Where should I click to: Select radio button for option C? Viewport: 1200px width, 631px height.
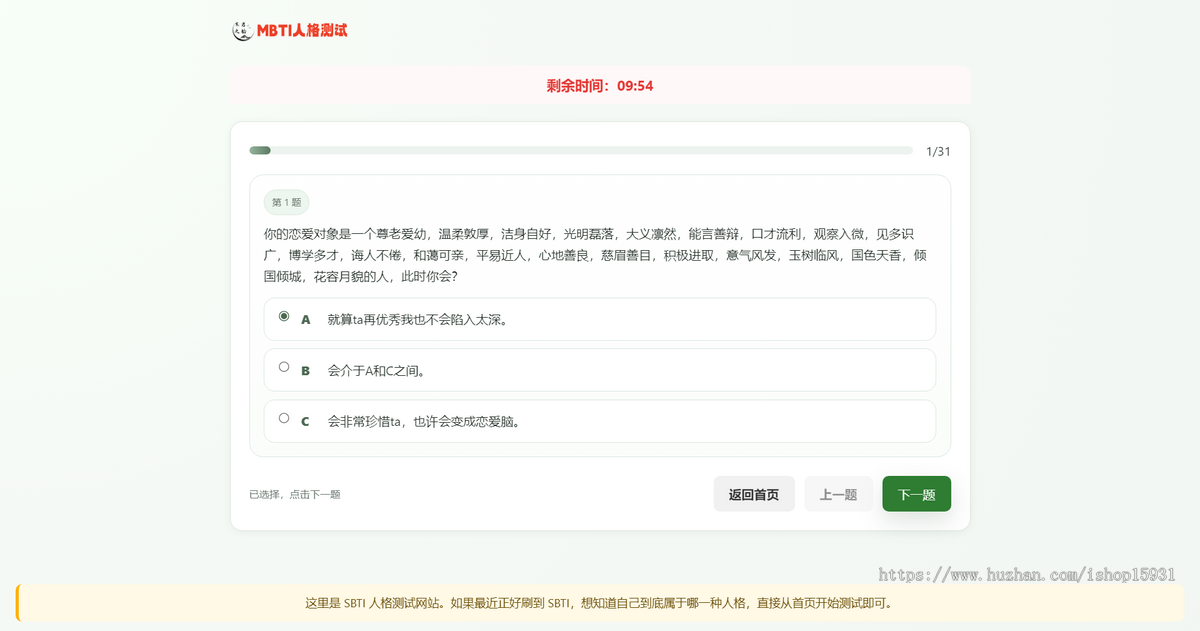(284, 418)
